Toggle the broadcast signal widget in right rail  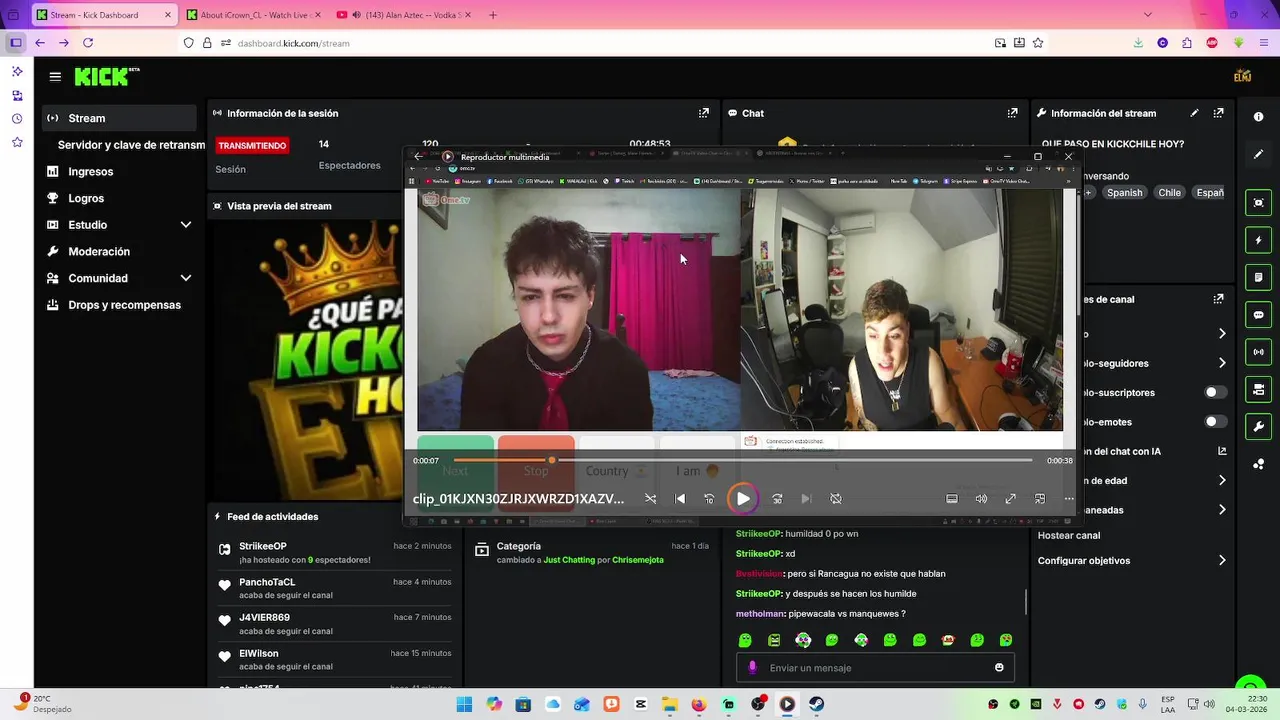click(x=1258, y=352)
